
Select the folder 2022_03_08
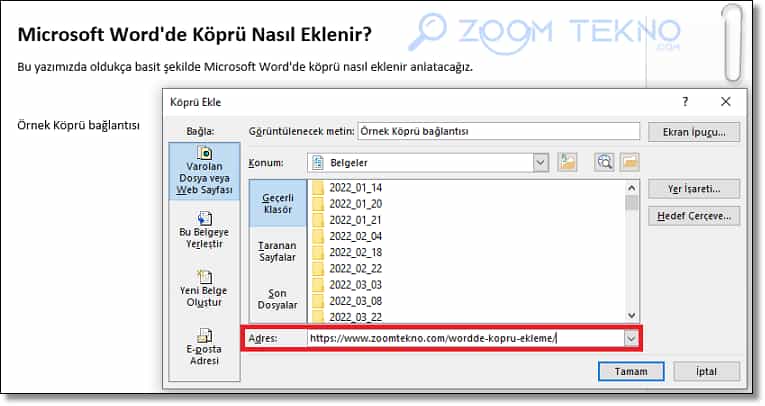(347, 301)
